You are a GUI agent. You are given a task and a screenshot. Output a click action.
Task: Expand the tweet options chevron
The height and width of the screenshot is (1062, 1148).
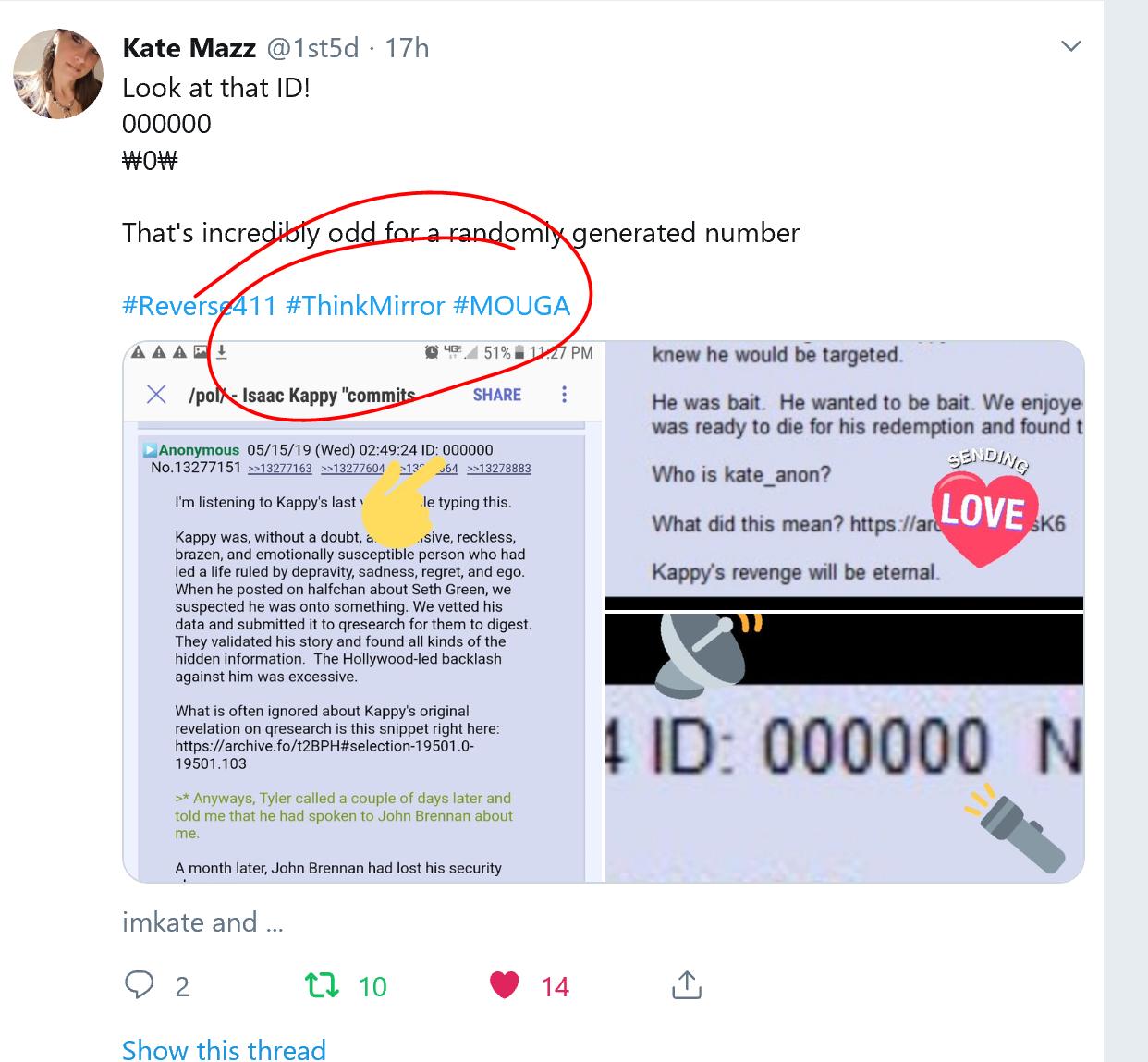click(x=1070, y=46)
